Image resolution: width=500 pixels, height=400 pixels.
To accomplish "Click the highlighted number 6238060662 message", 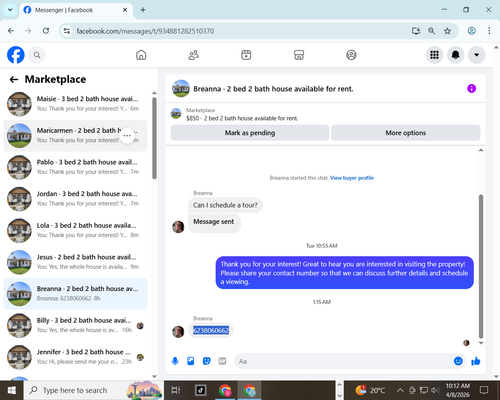I will click(211, 330).
